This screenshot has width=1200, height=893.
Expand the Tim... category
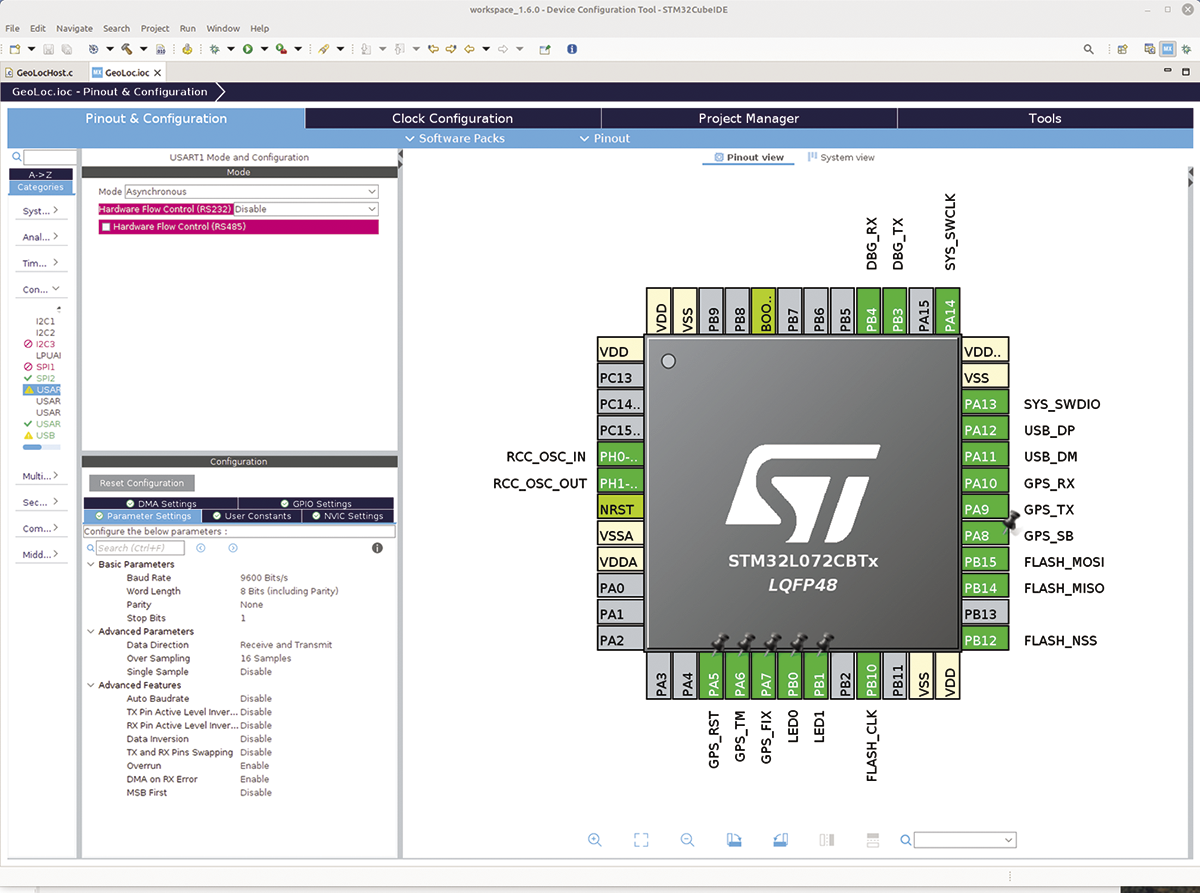(x=40, y=263)
